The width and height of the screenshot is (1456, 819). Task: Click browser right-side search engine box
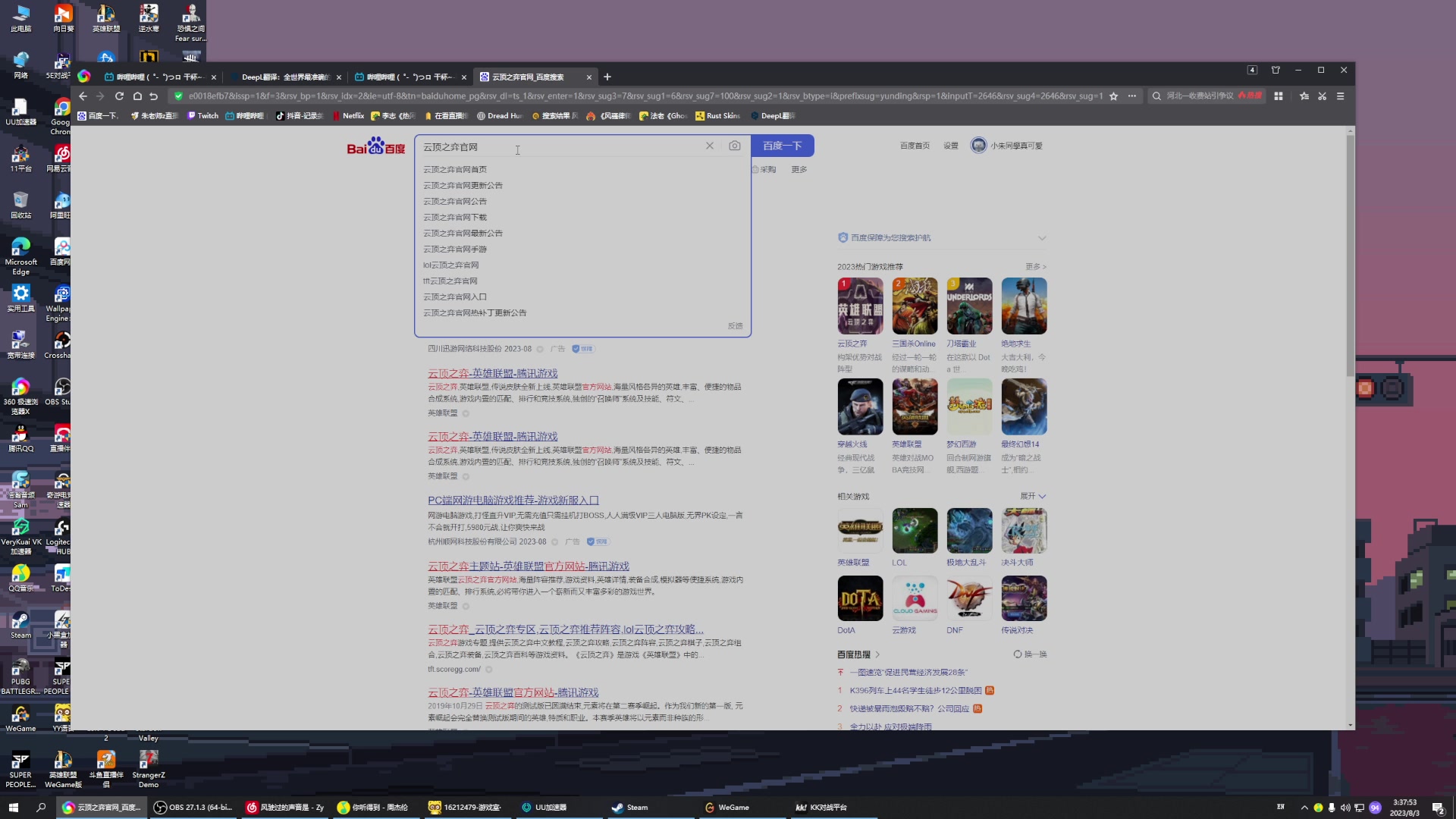tap(1206, 96)
